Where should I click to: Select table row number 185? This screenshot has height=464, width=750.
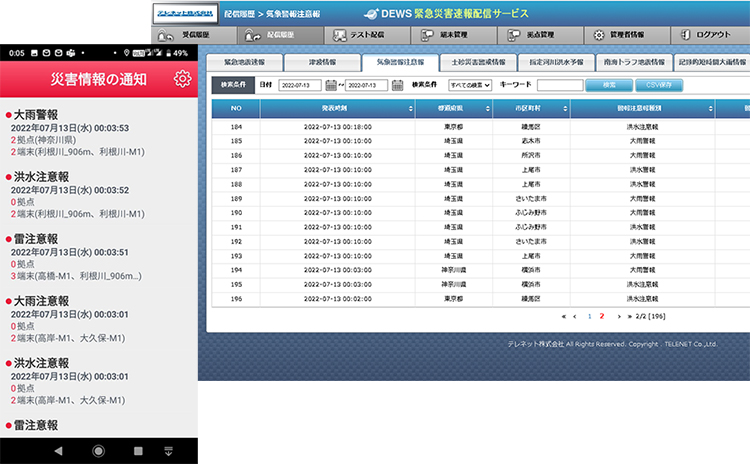[x=481, y=141]
